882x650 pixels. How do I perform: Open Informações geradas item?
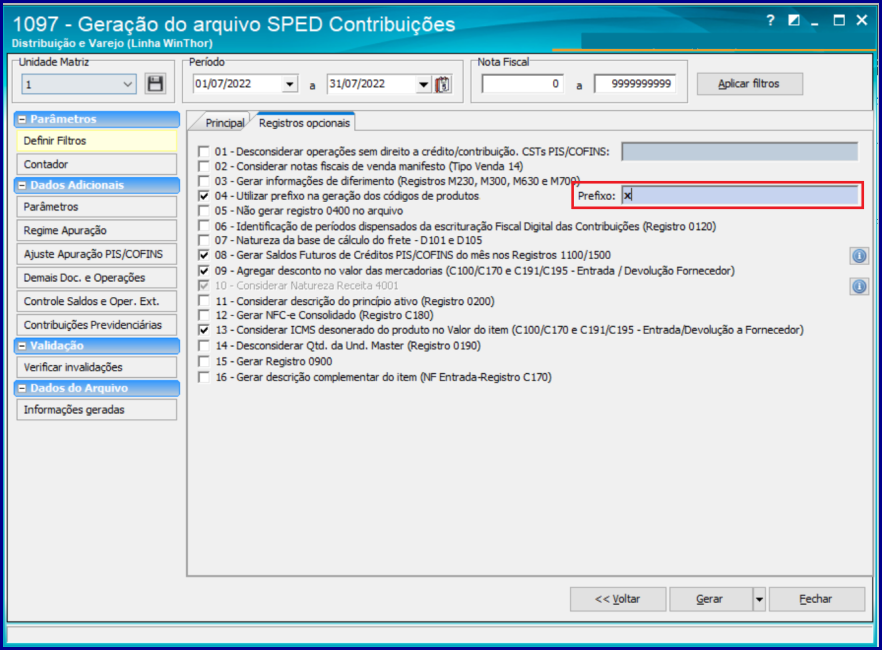(x=97, y=410)
